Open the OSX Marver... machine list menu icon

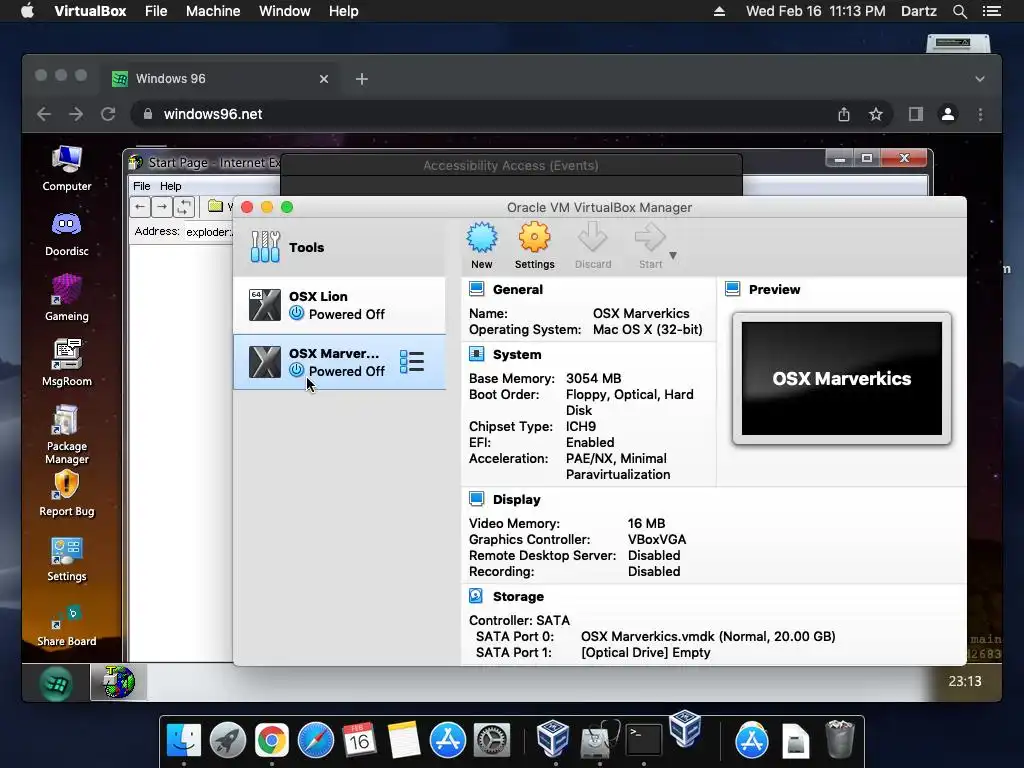(412, 362)
